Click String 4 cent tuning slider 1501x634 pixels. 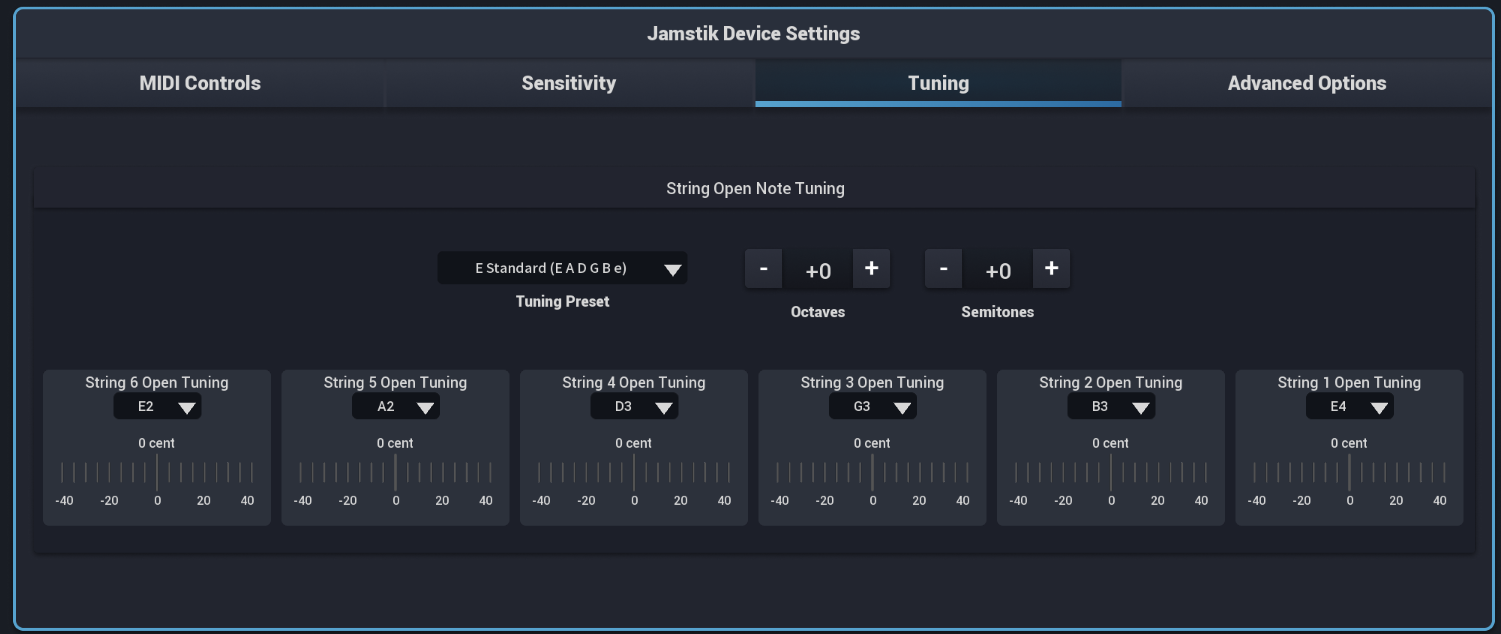(x=634, y=473)
